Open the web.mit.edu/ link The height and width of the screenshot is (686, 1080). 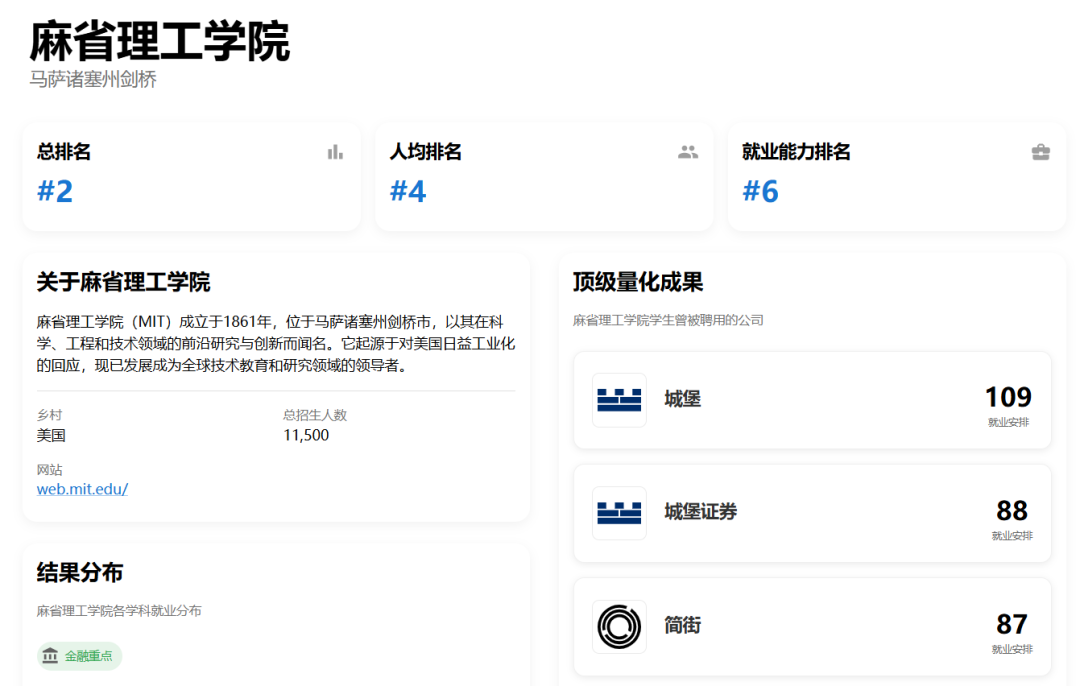[82, 489]
